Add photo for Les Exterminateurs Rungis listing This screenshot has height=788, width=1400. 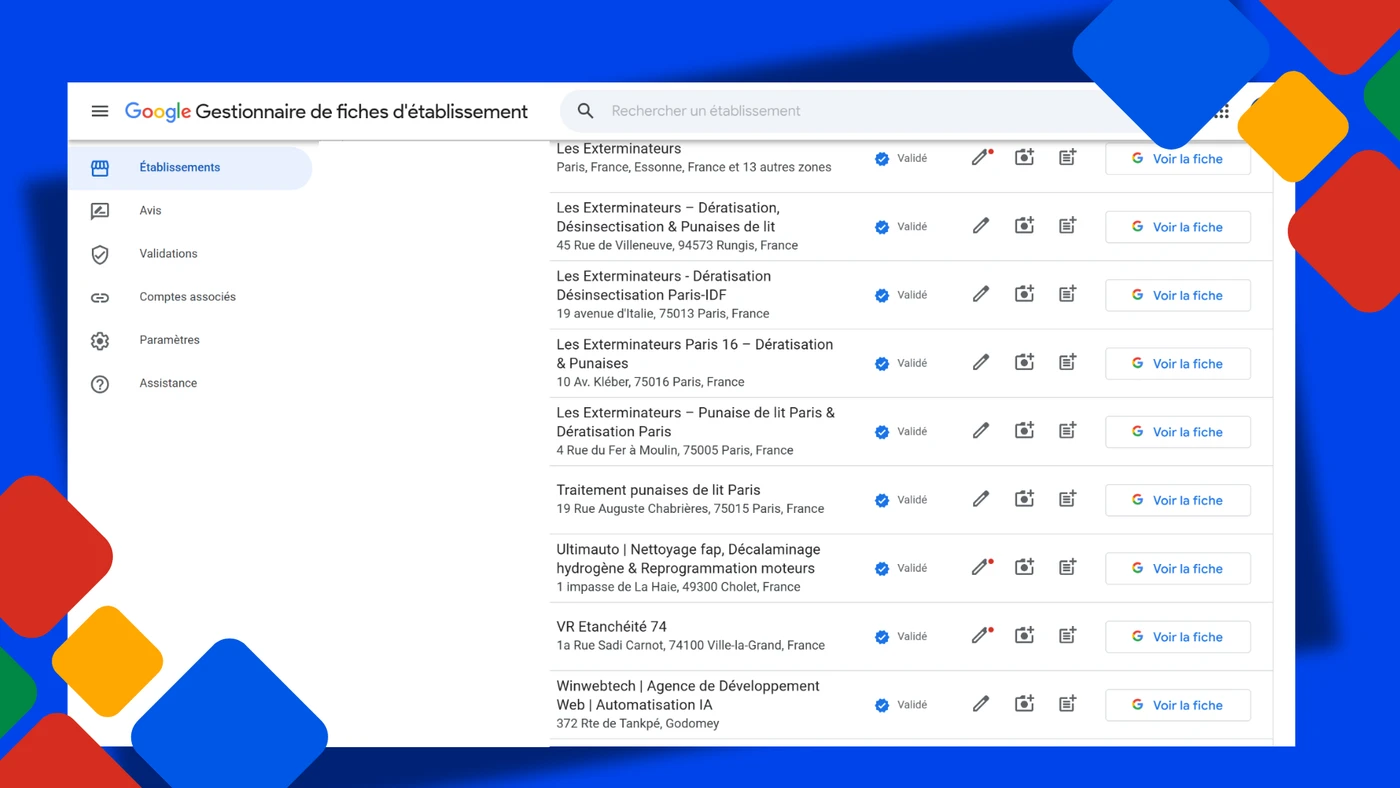(1024, 226)
